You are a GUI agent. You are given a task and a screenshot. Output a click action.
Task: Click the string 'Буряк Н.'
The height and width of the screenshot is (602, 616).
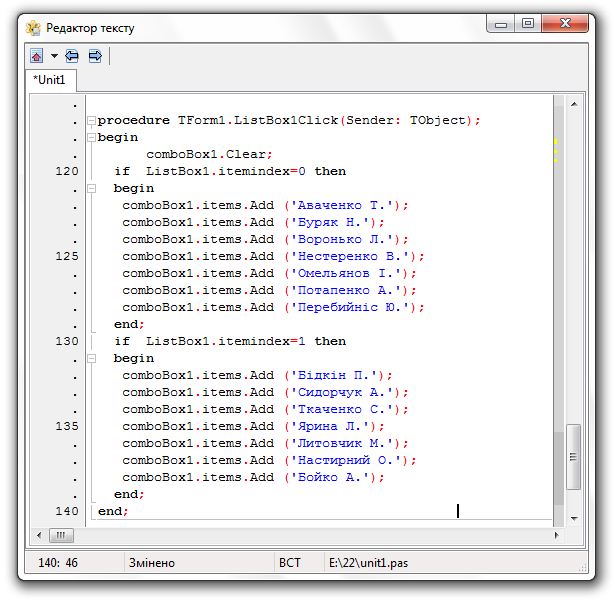coord(330,222)
